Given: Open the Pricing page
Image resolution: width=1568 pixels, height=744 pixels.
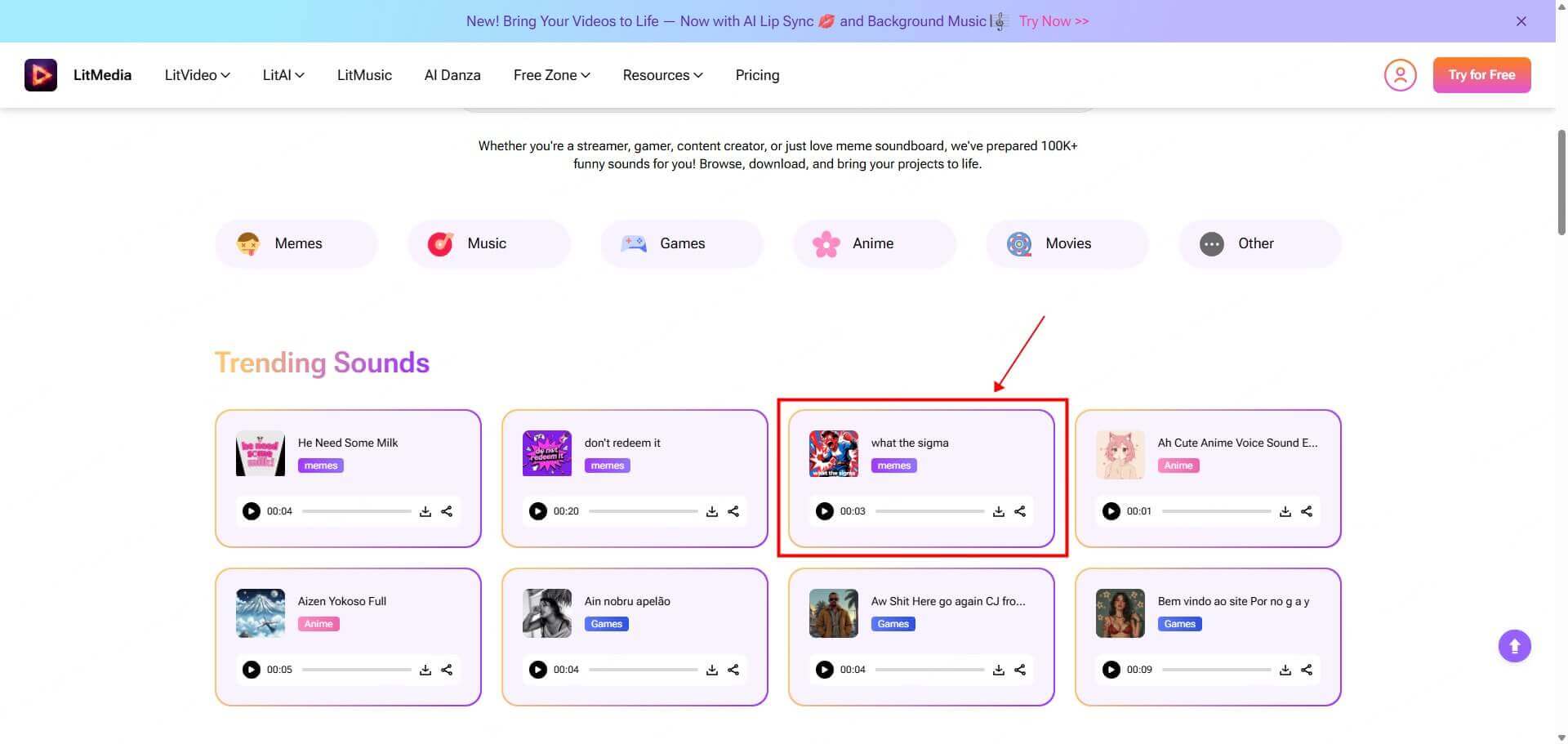Looking at the screenshot, I should pos(756,74).
